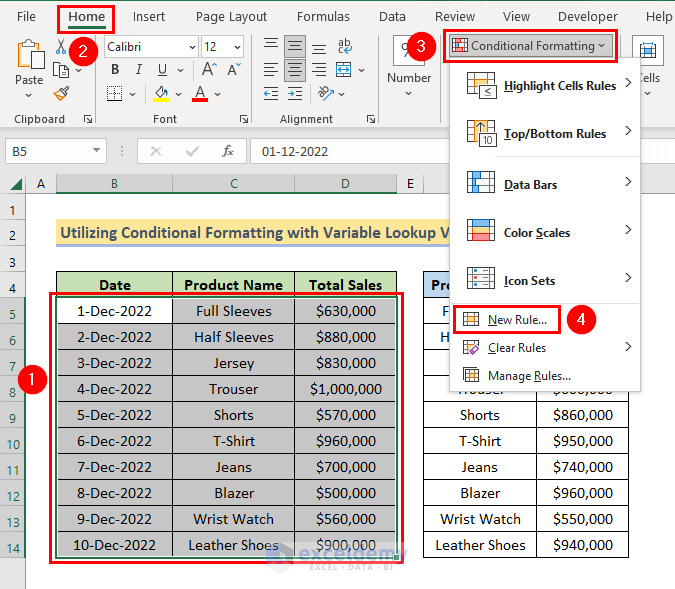This screenshot has height=589, width=675.
Task: Click Increase Indent icon
Action: [x=295, y=93]
